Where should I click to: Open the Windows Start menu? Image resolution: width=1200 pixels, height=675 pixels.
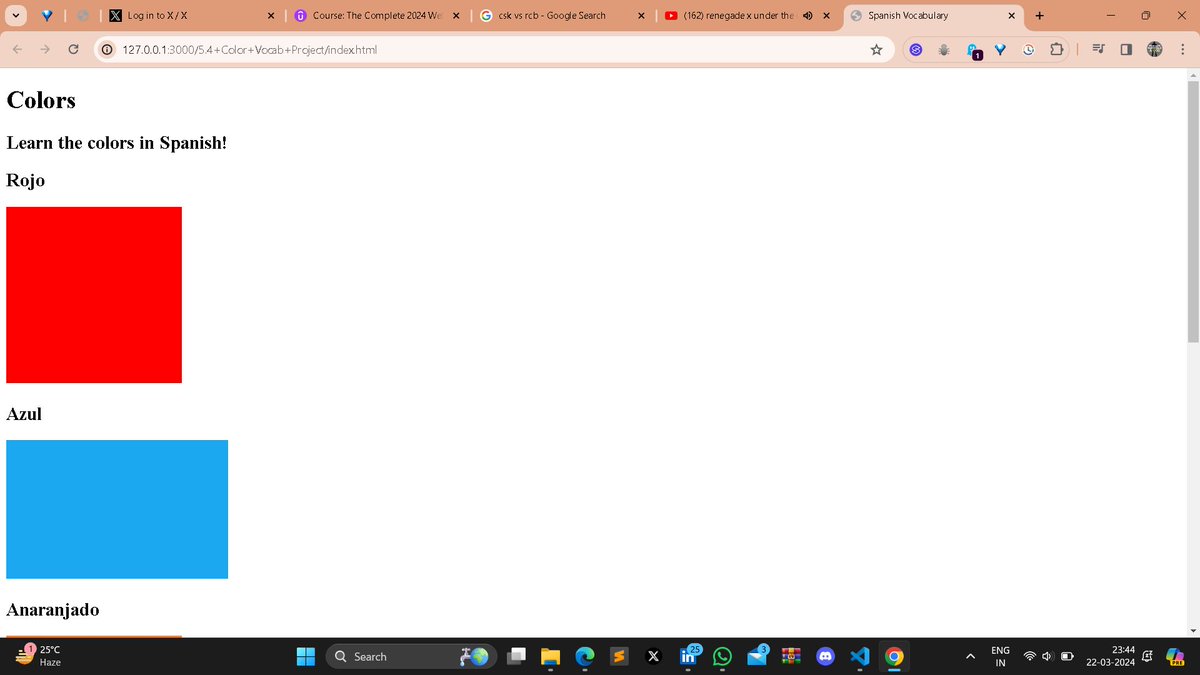(306, 657)
